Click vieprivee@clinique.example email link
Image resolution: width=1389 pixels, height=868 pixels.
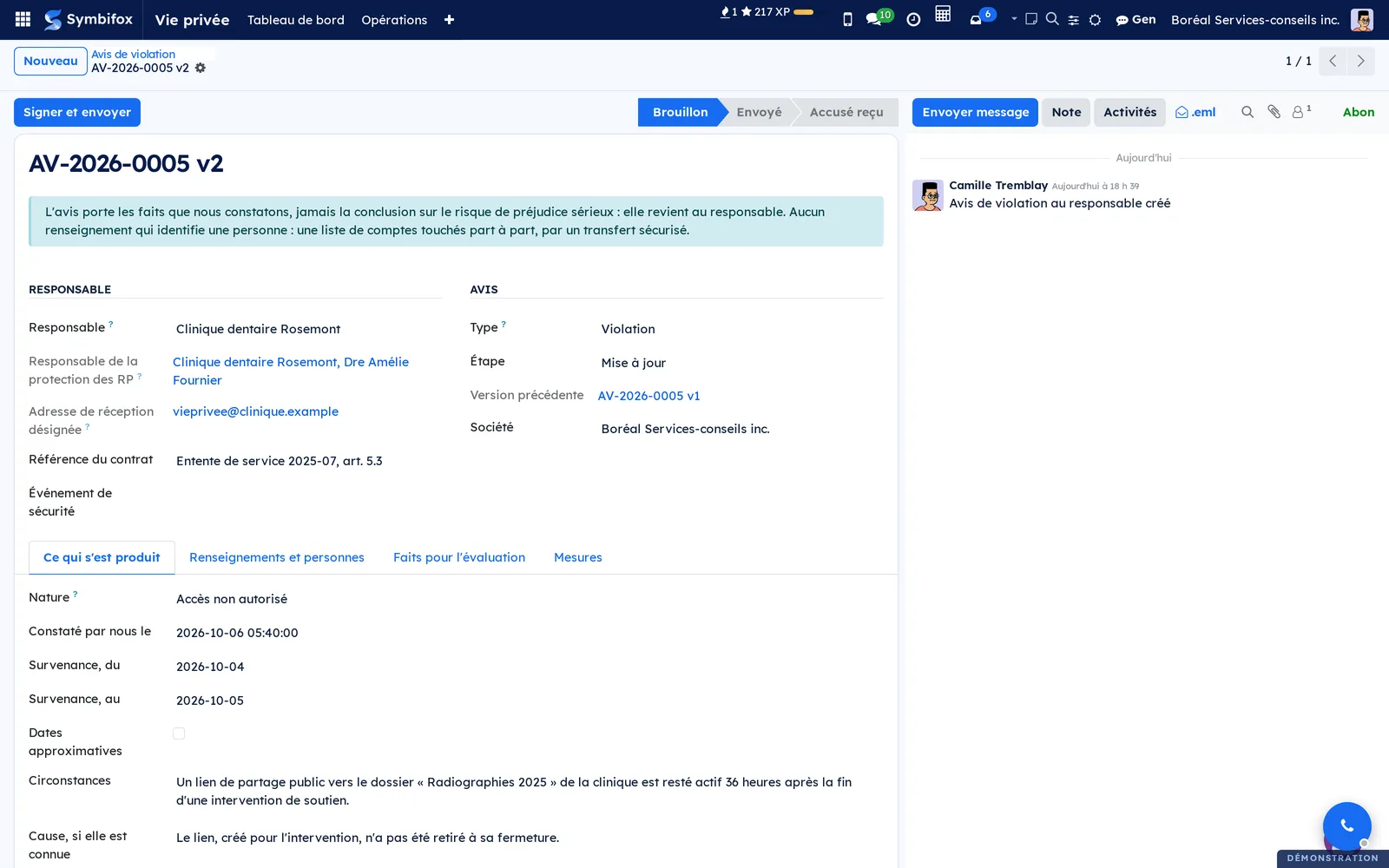coord(255,411)
